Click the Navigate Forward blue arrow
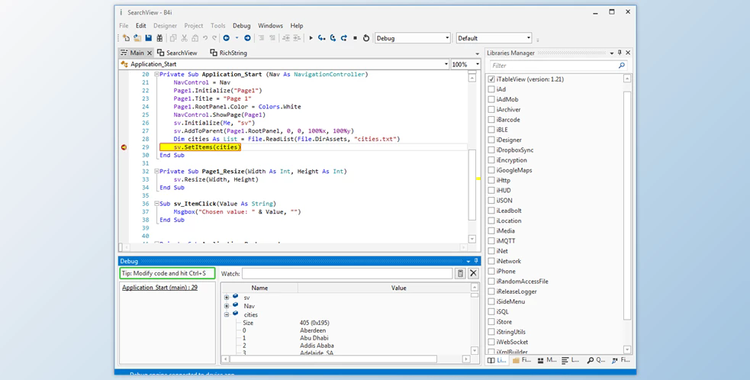Screen dimensions: 750x380 [x=247, y=38]
